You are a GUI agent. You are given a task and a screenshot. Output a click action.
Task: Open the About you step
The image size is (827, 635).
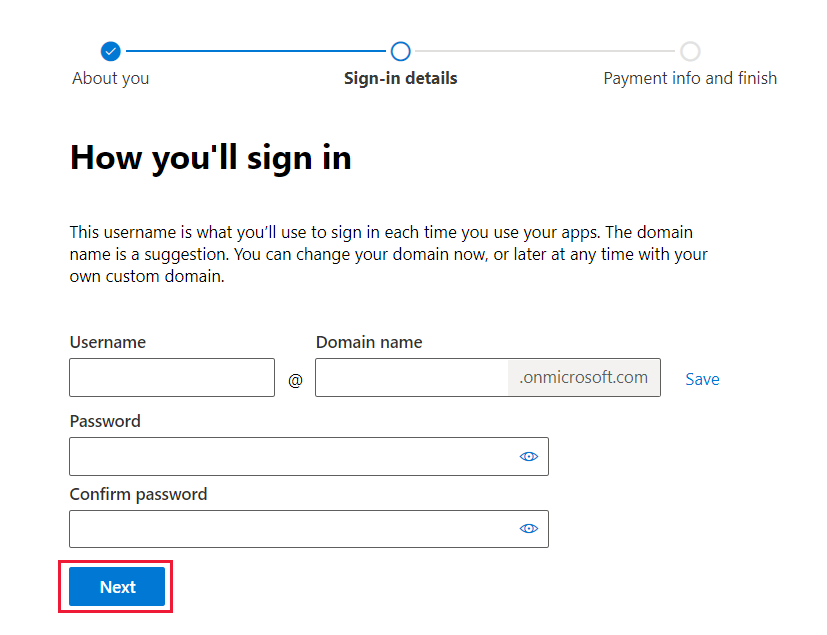(x=110, y=78)
